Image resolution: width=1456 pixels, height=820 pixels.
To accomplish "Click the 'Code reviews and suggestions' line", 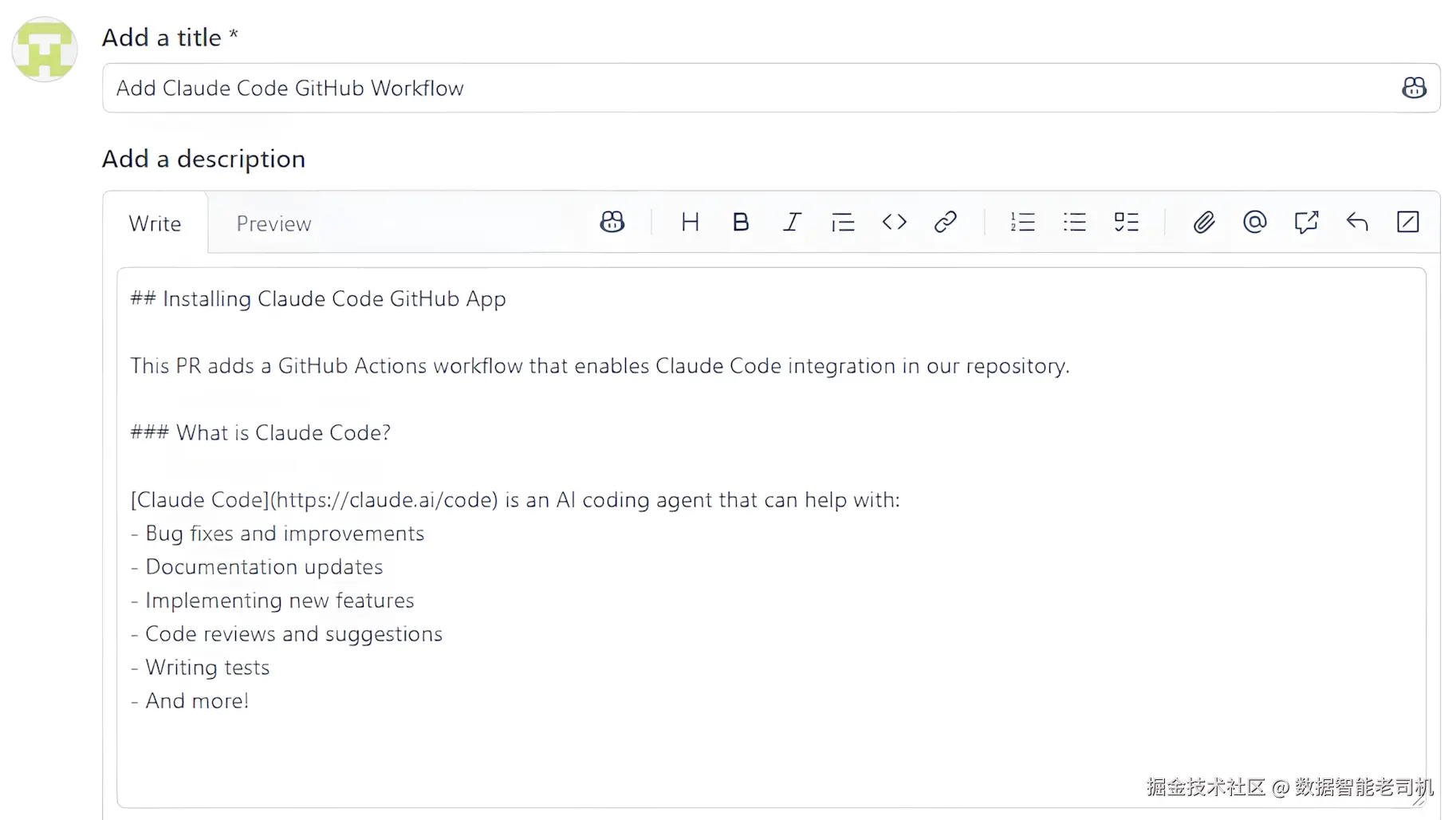I will click(286, 634).
